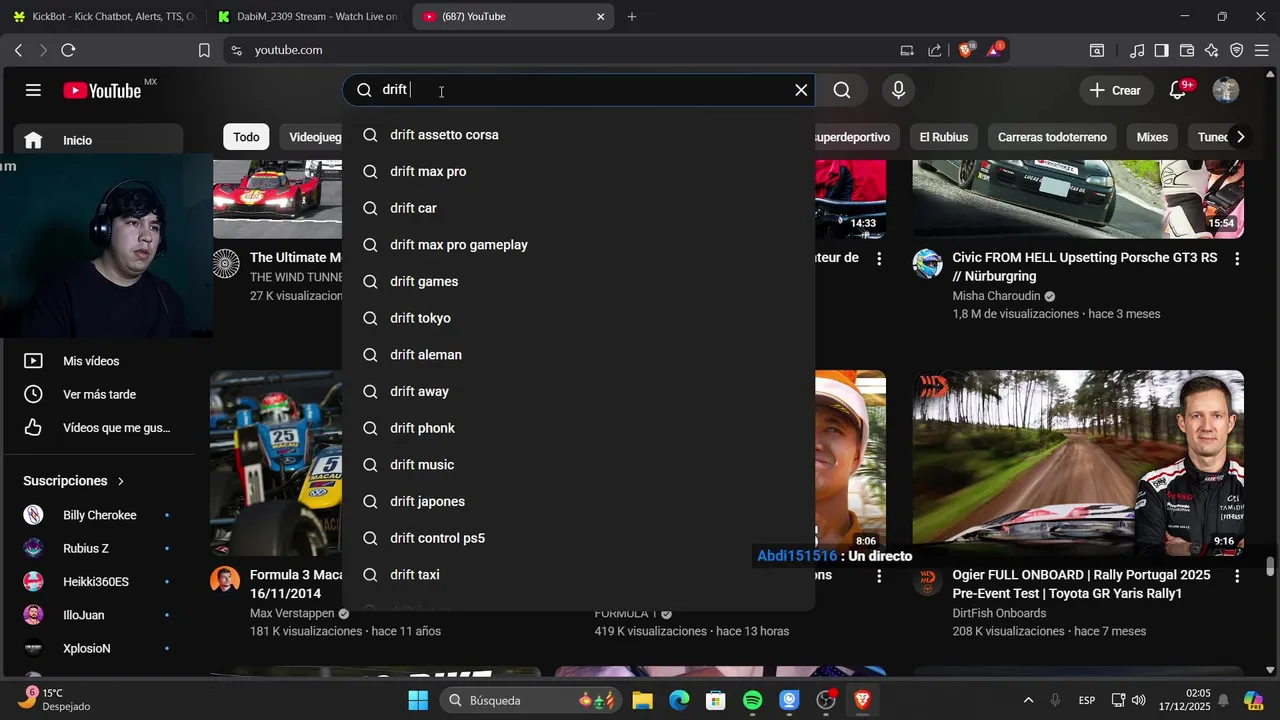Choose suggestion drift japones
This screenshot has width=1280, height=720.
(578, 502)
